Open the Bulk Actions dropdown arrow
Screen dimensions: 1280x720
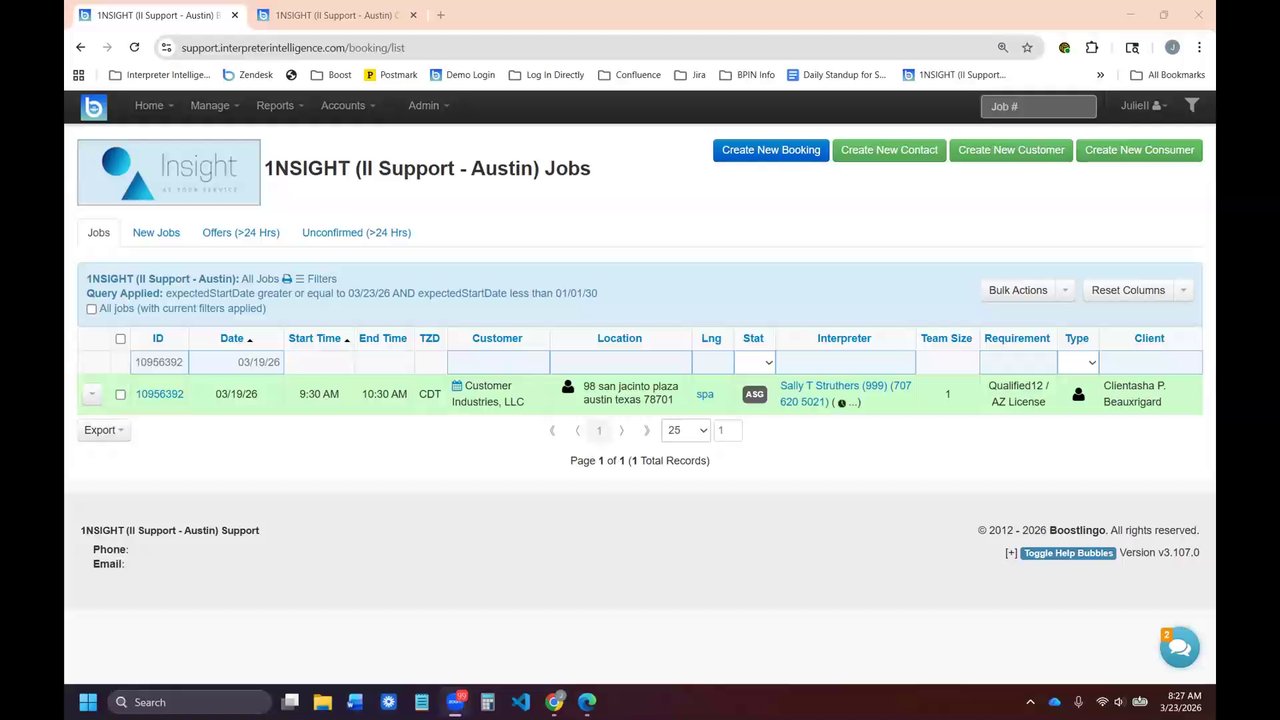pos(1065,290)
